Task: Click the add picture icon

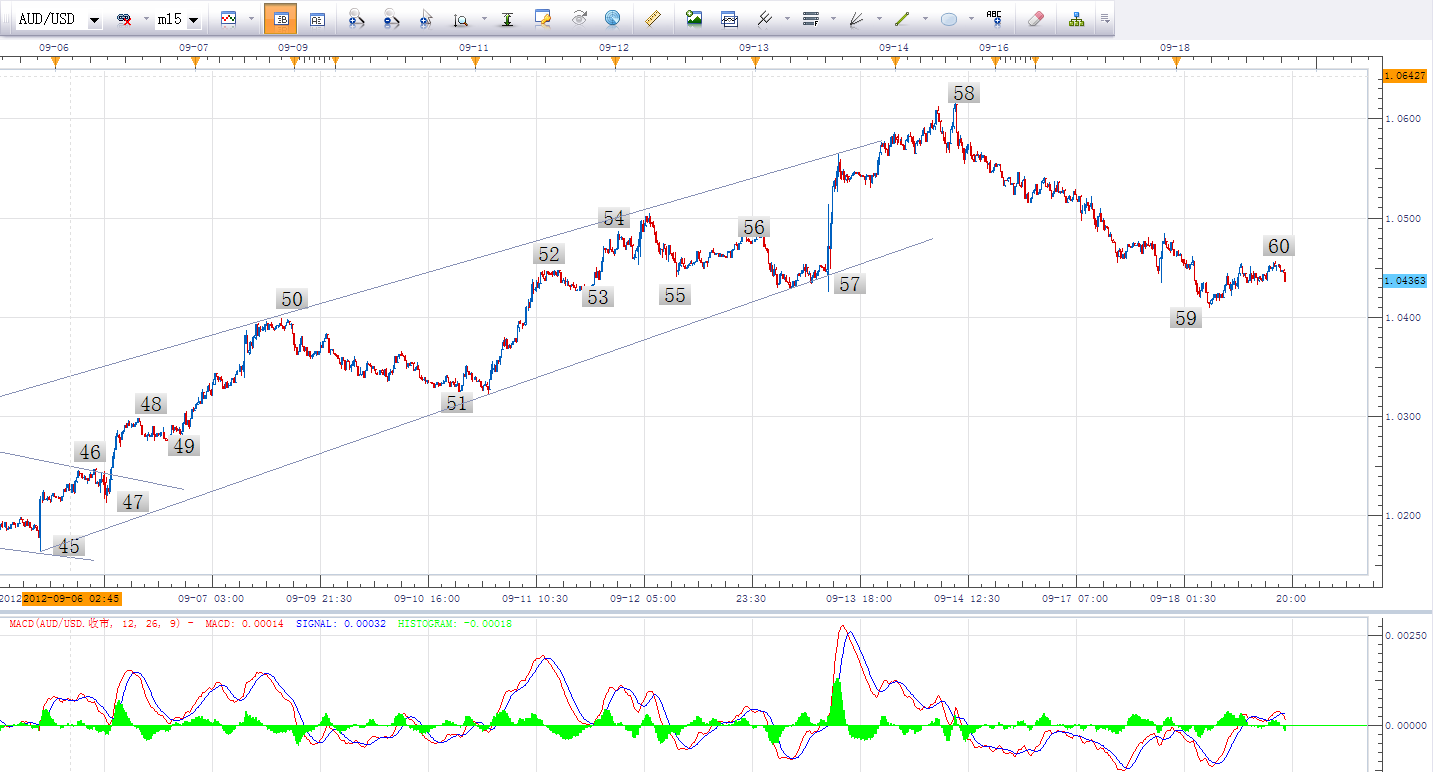Action: (694, 19)
